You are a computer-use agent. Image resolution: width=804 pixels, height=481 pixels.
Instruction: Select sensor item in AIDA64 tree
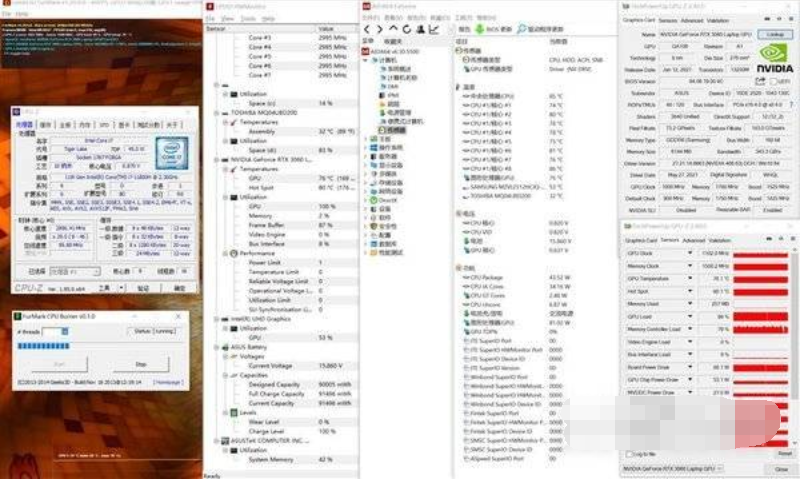click(392, 130)
